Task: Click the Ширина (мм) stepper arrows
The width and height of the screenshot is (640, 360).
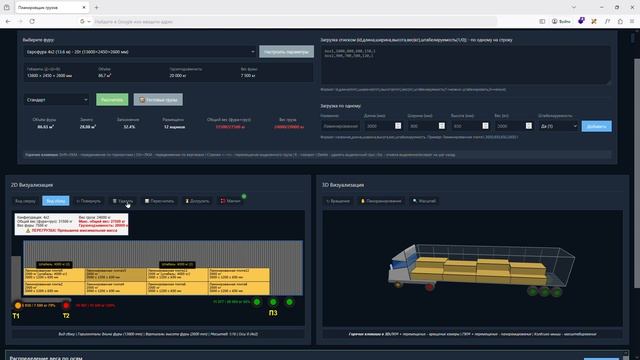Action: point(442,126)
